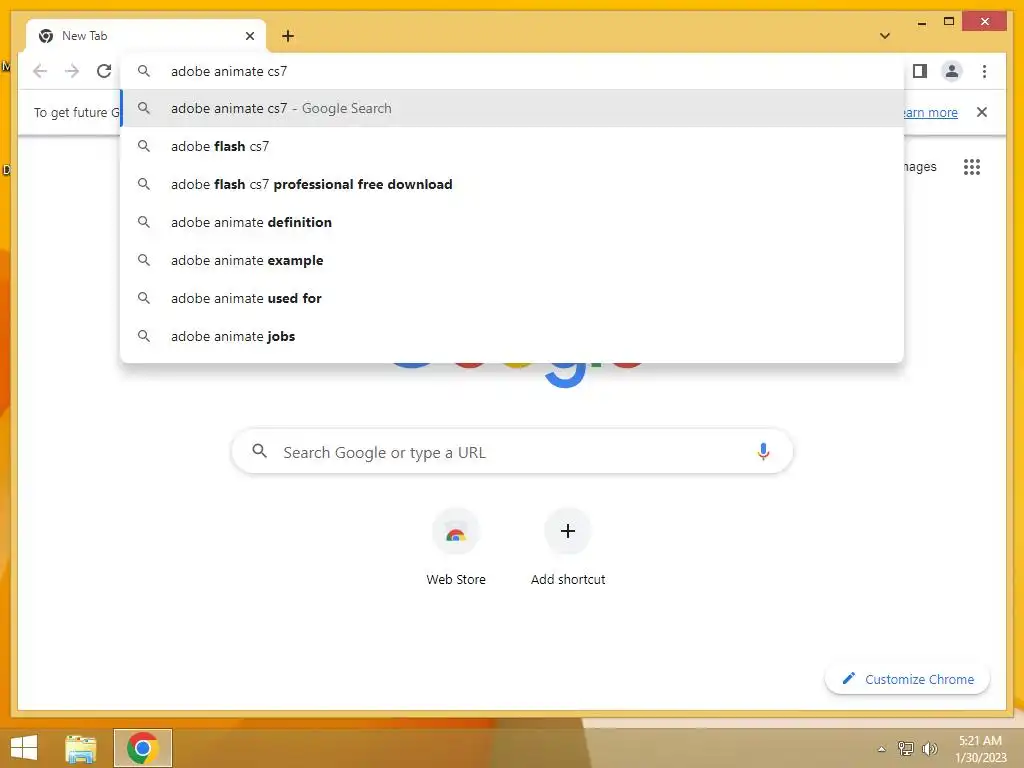Reload the page with the refresh icon

point(104,71)
